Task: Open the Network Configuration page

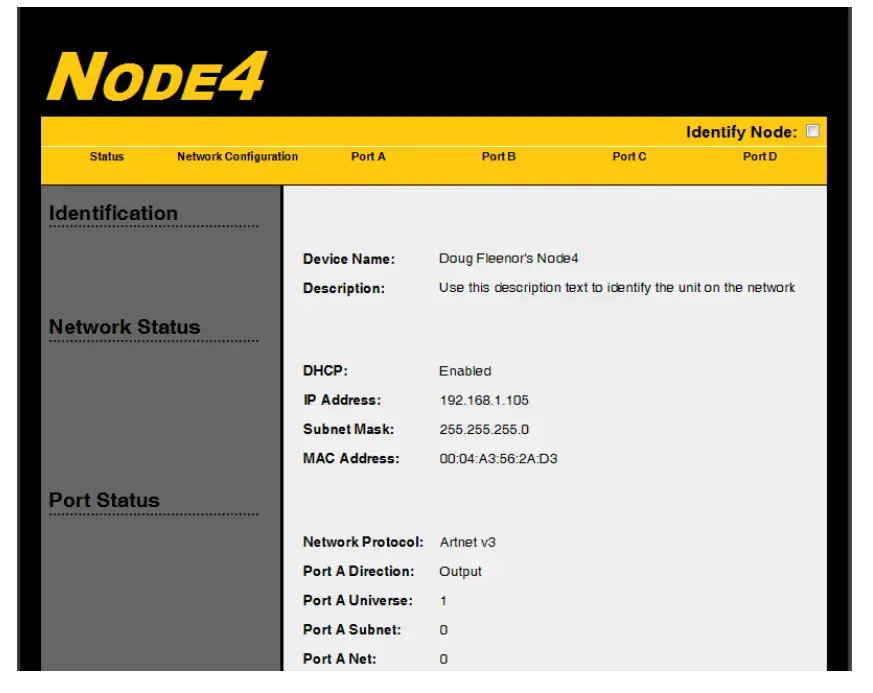Action: point(234,157)
